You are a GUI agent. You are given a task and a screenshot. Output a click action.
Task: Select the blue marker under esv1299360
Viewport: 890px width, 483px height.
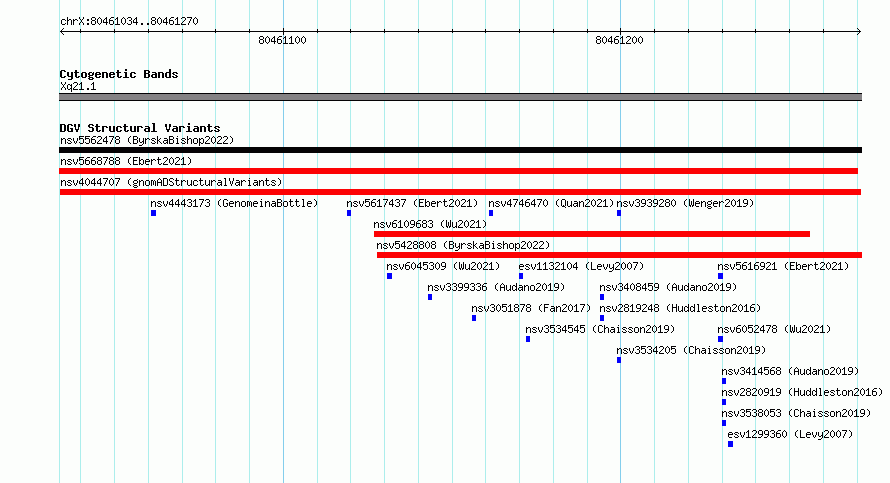pos(731,444)
